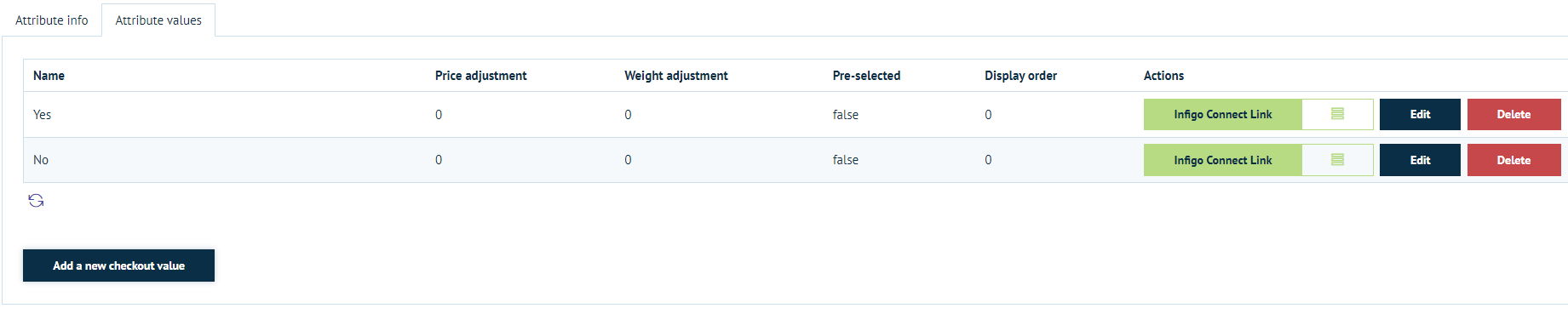Edit the Yes attribute value

pyautogui.click(x=1420, y=114)
